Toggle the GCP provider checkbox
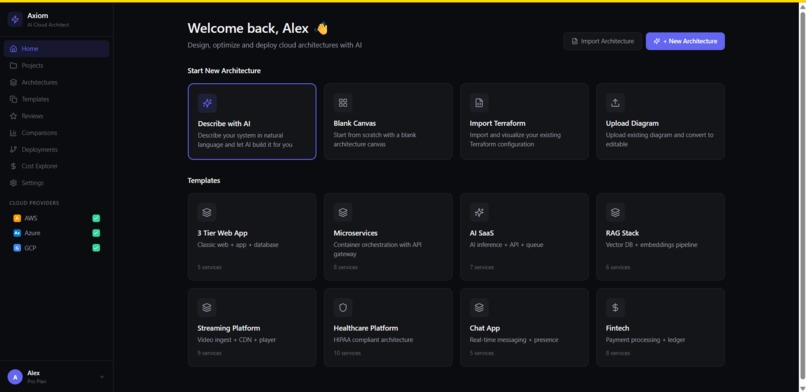Image resolution: width=806 pixels, height=392 pixels. coord(96,248)
